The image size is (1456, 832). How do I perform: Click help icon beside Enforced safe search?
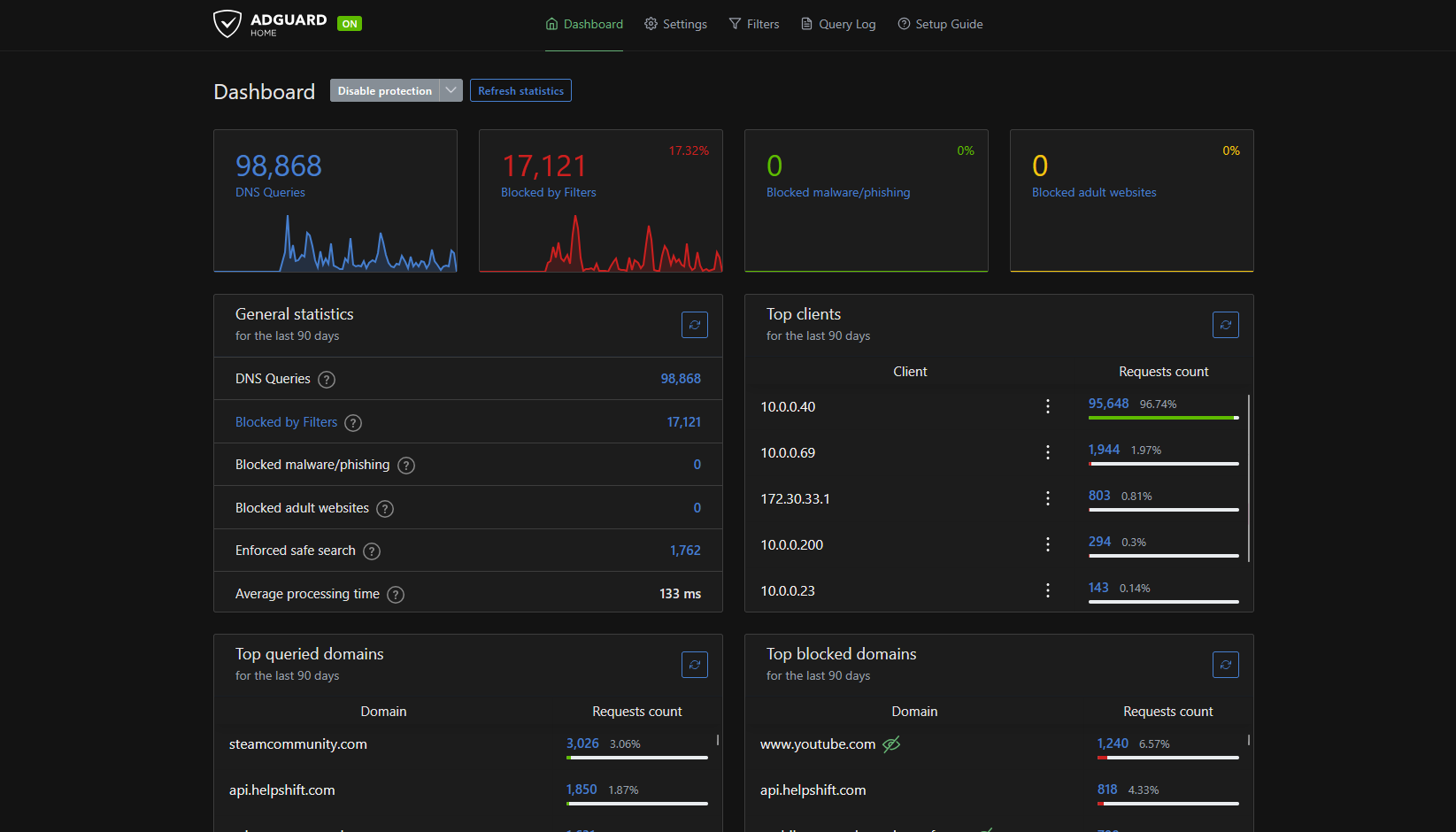[372, 551]
